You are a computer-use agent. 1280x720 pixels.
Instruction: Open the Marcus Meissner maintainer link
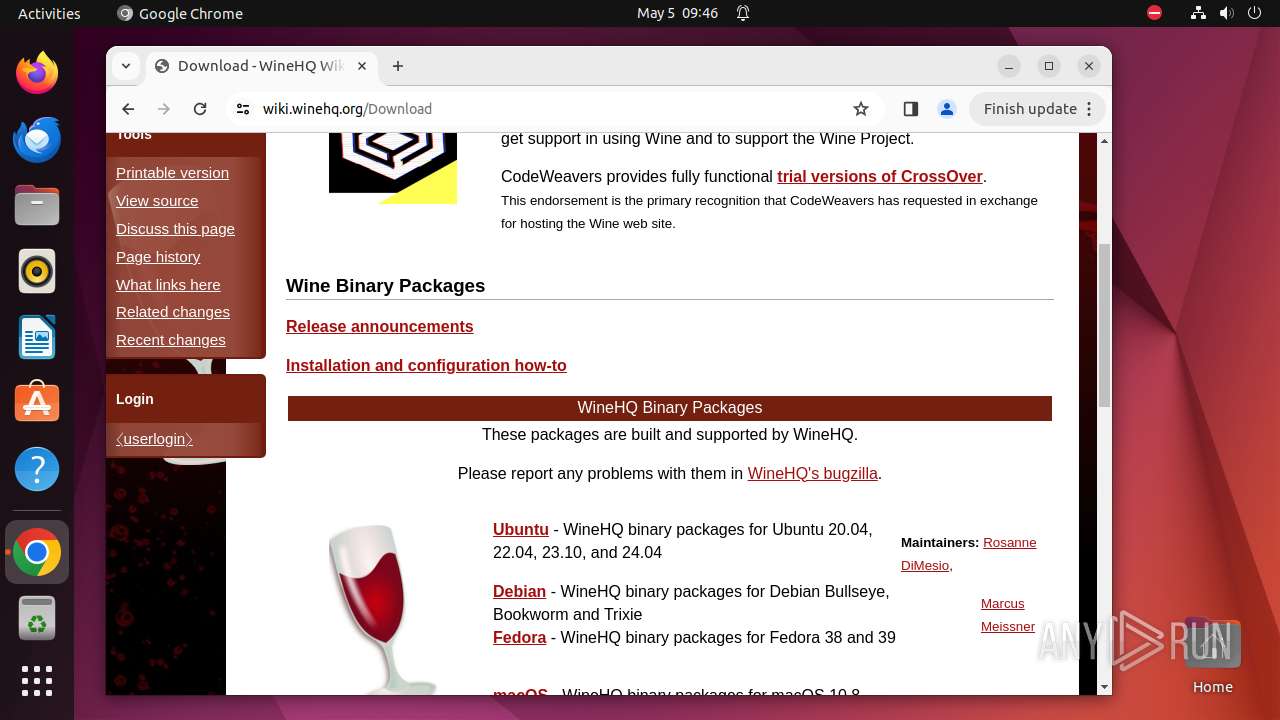[x=1007, y=615]
